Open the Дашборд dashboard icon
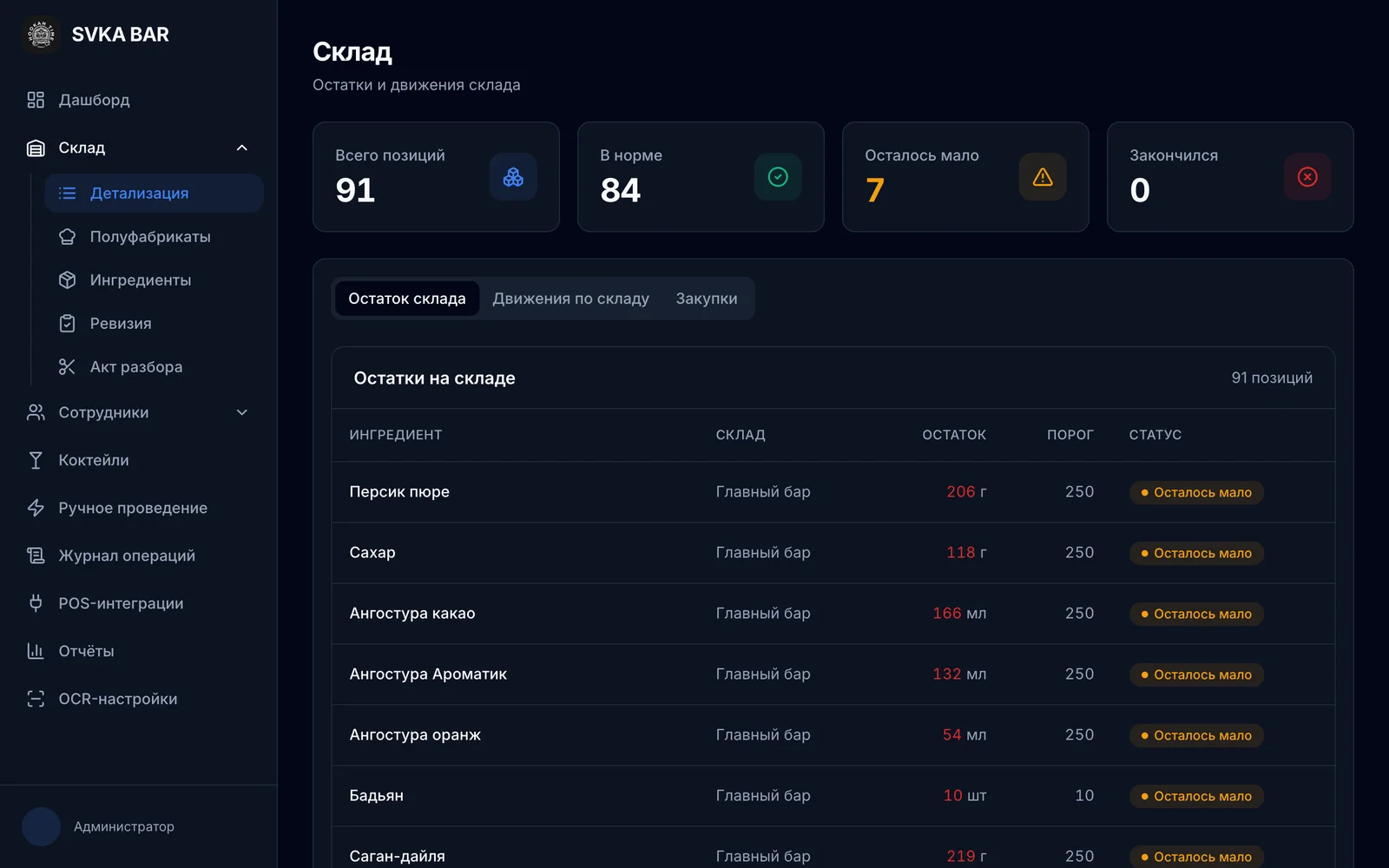The height and width of the screenshot is (868, 1389). [x=36, y=100]
